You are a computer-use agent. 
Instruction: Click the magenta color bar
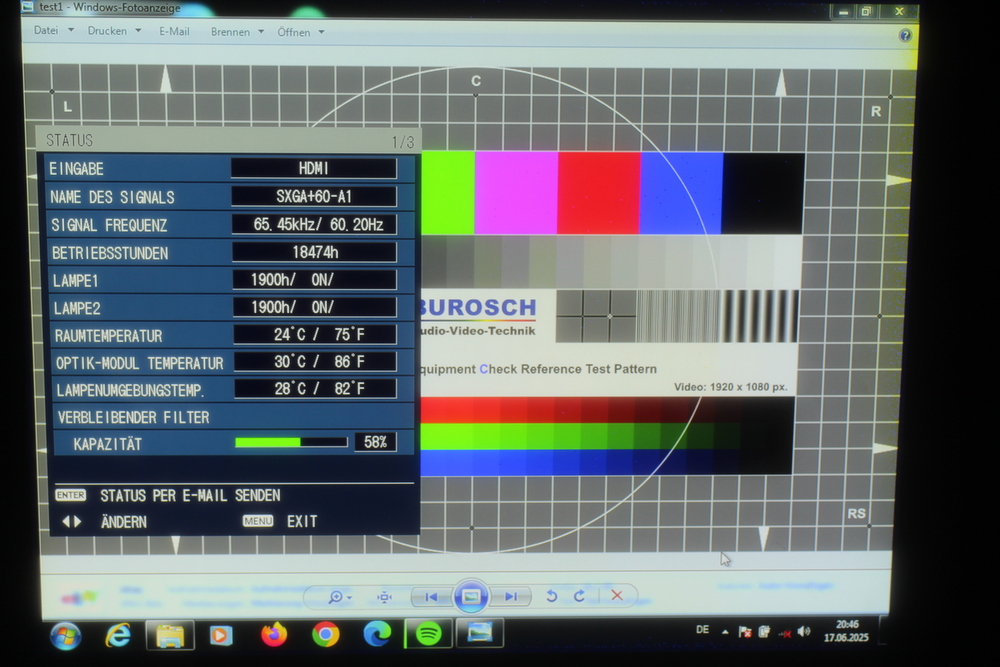pyautogui.click(x=516, y=193)
